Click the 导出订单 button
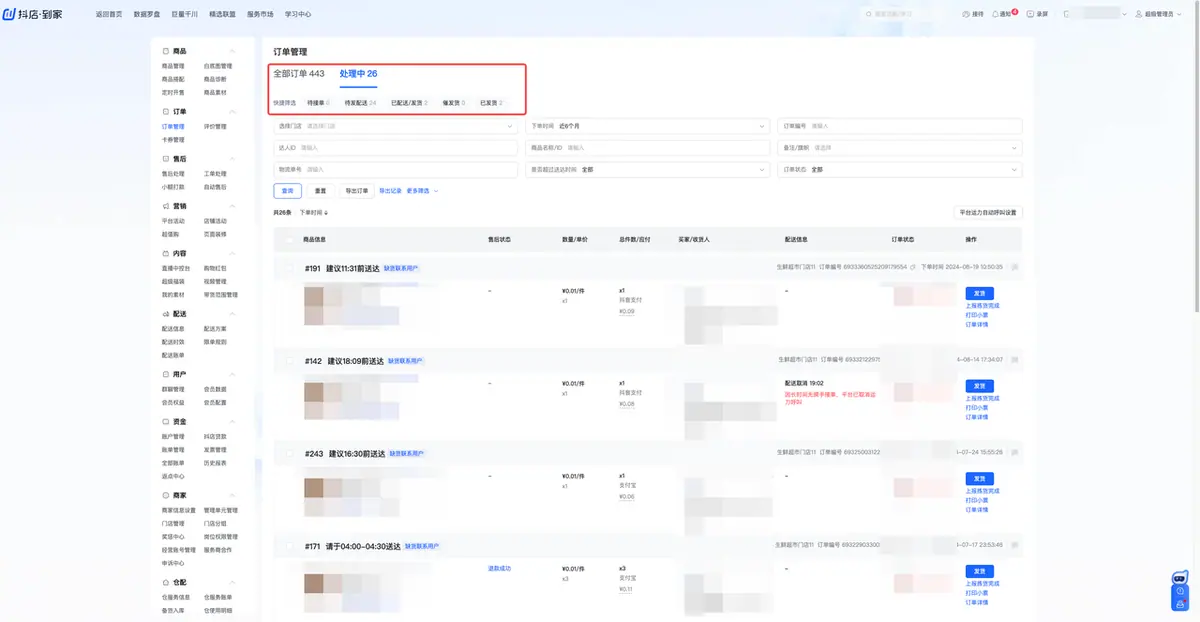This screenshot has height=622, width=1200. 357,190
